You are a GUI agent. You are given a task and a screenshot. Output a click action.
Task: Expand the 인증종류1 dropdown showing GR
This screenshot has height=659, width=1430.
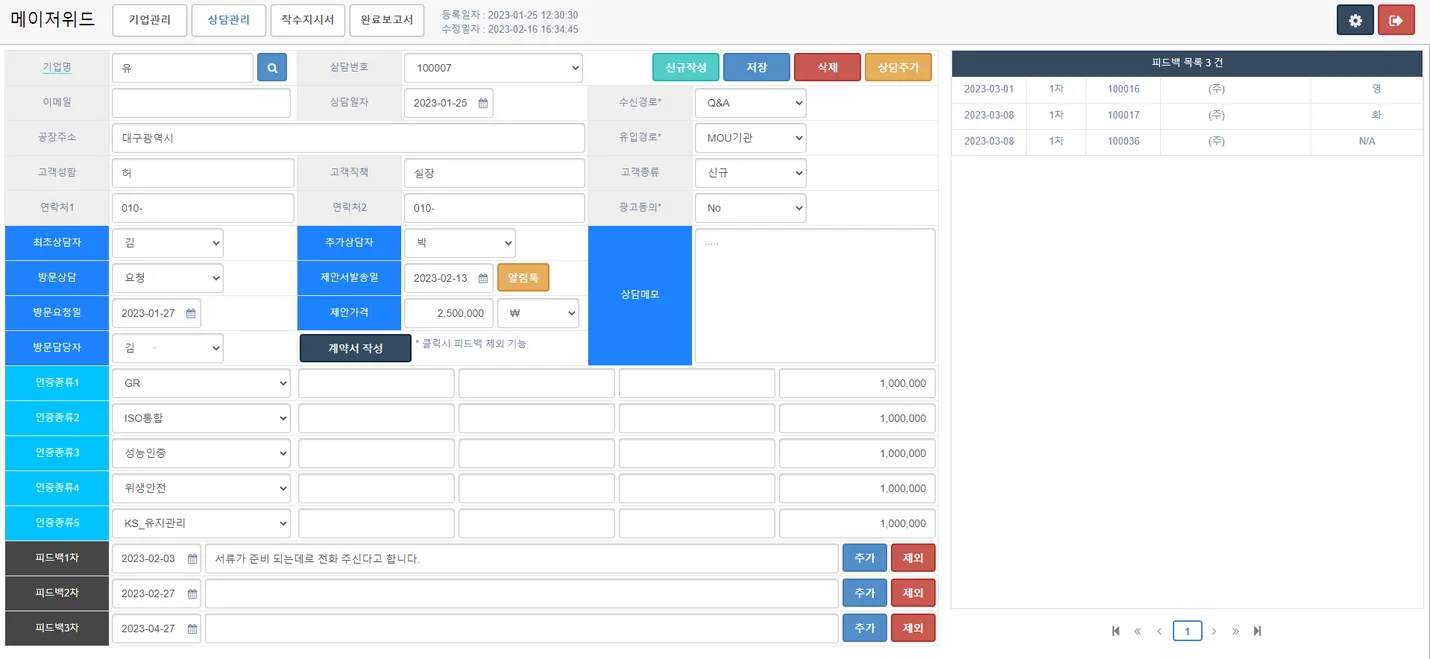[x=201, y=383]
